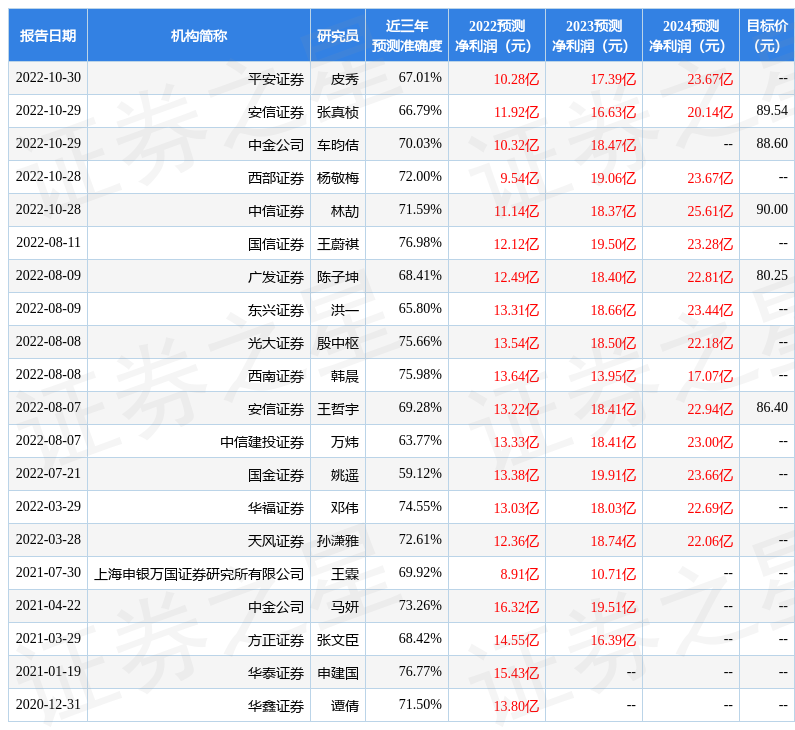Click 9.54亿 profit forecast

519,178
